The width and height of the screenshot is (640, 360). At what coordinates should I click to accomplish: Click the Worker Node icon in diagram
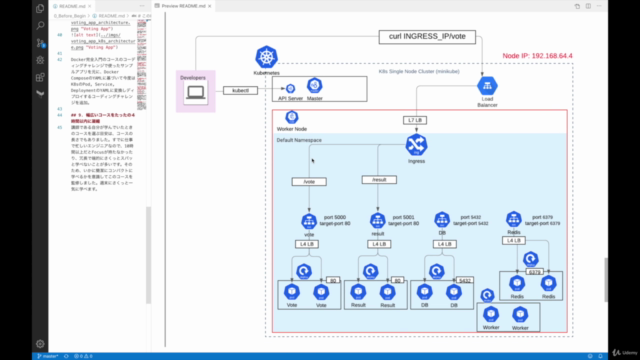291,117
